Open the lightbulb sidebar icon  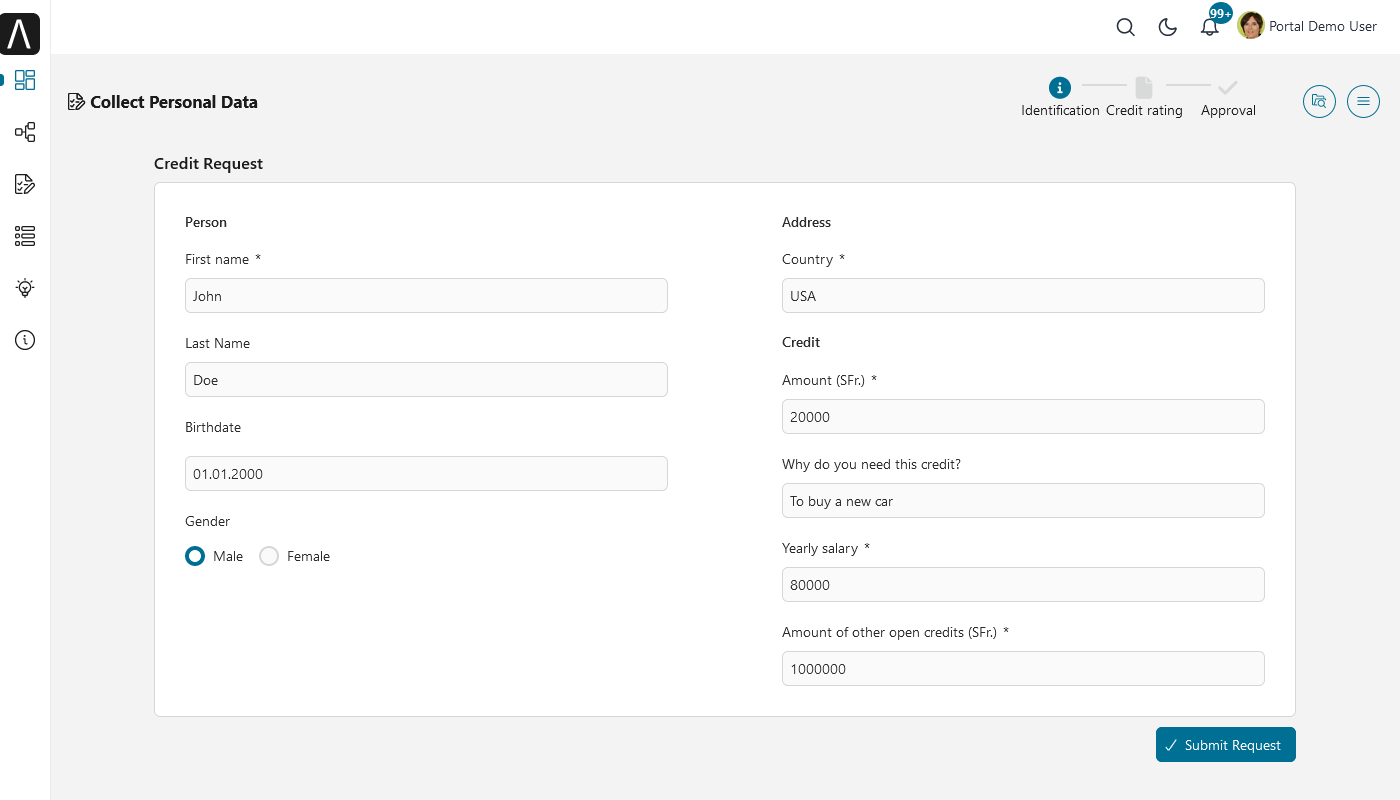(x=25, y=288)
